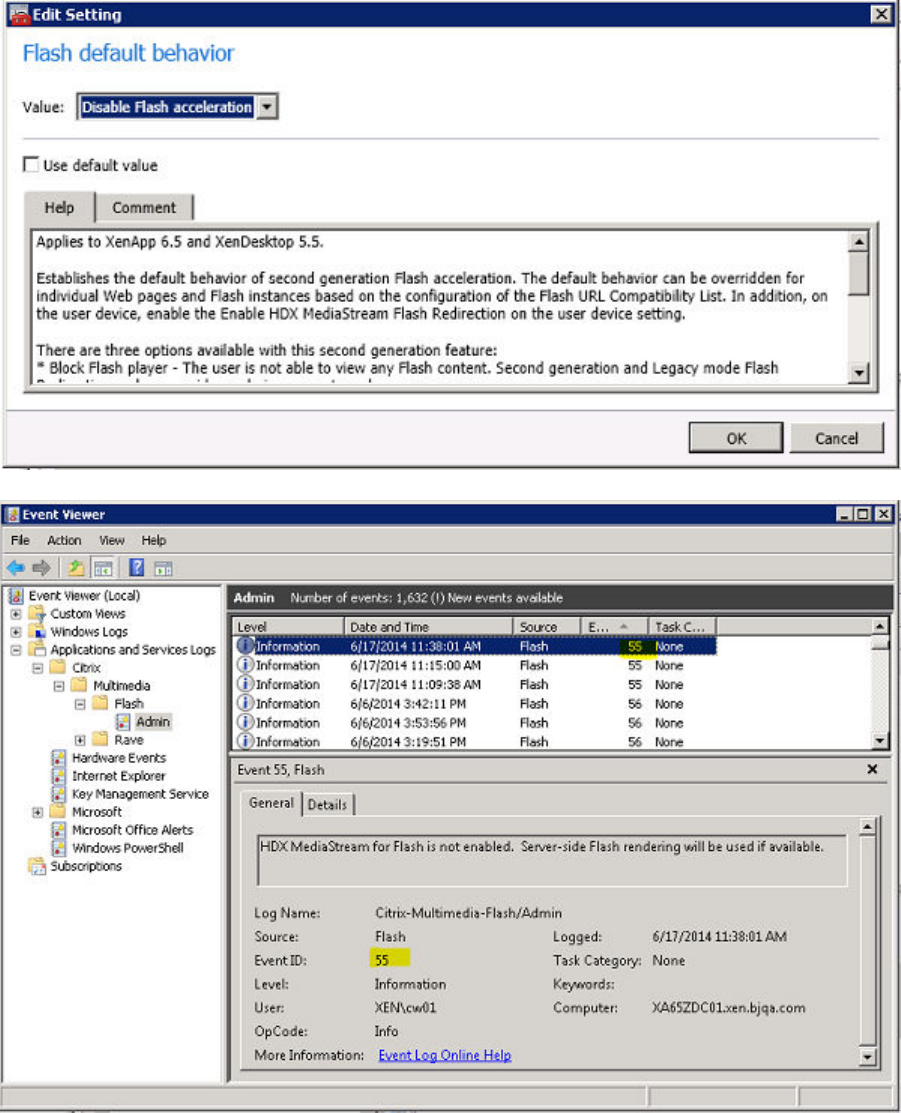
Task: Click the info icon of 11:15:00 AM event
Action: tap(245, 665)
